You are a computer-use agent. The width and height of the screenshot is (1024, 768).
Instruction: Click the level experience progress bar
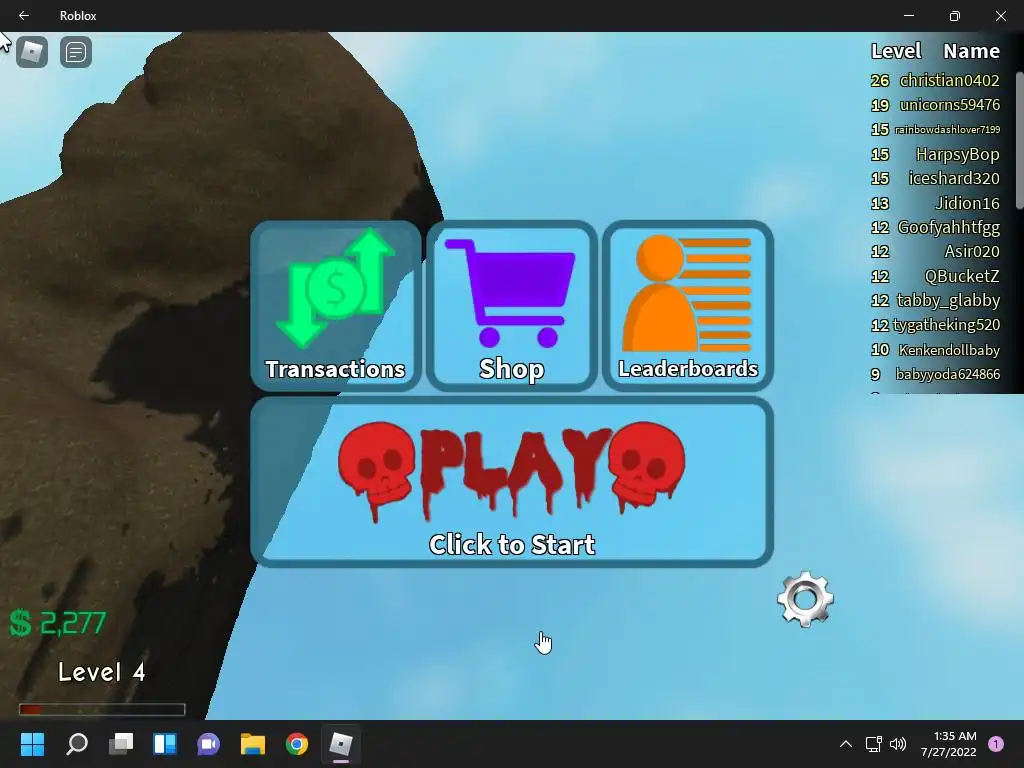pyautogui.click(x=102, y=709)
